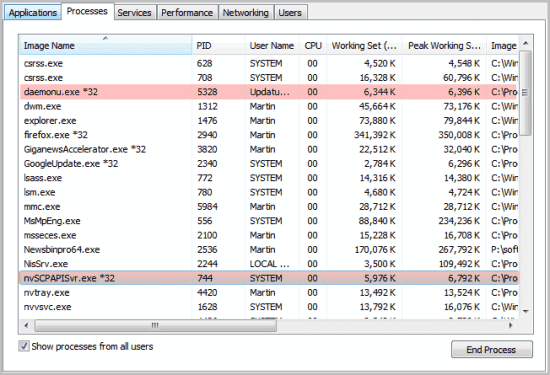Viewport: 550px width, 375px height.
Task: Sort by Peak Working Set column header
Action: tap(444, 45)
